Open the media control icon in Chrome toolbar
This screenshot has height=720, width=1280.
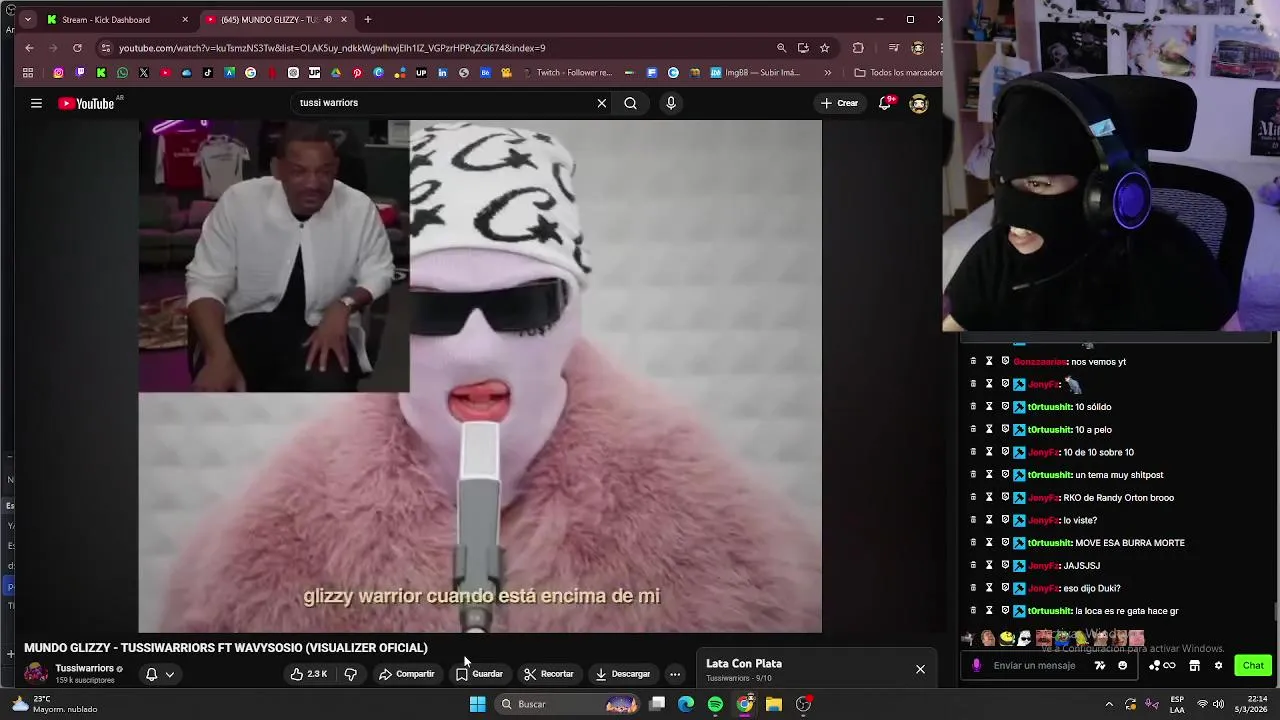click(x=893, y=48)
